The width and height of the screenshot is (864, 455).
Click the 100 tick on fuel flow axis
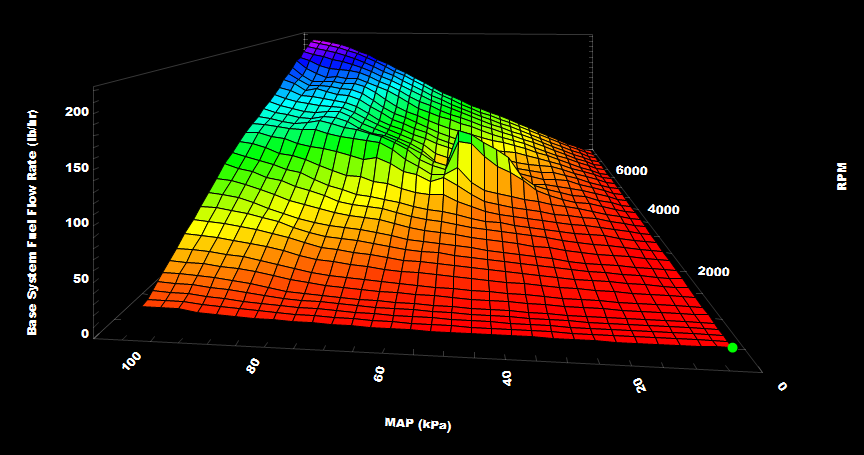click(77, 222)
